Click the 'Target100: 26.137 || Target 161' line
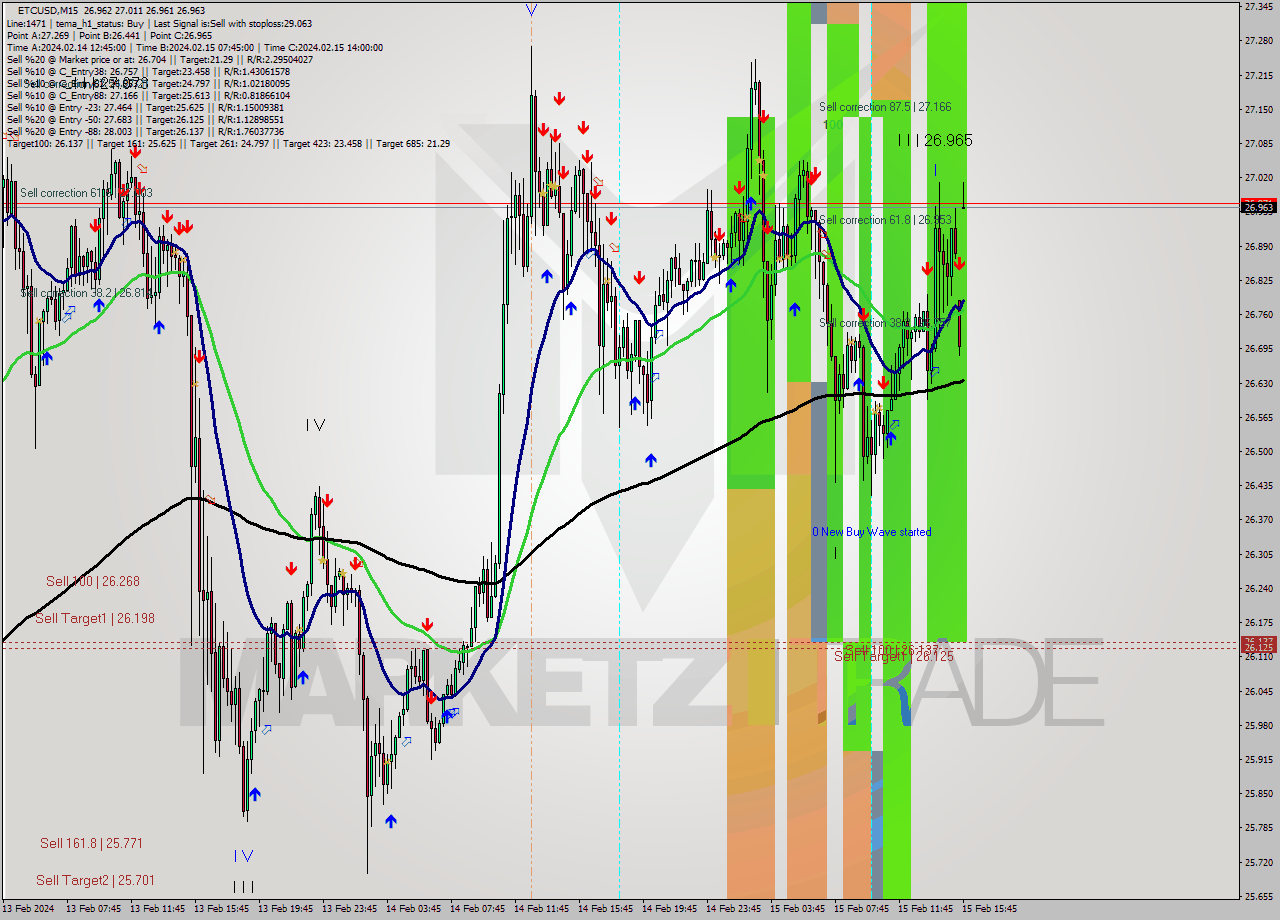 228,143
